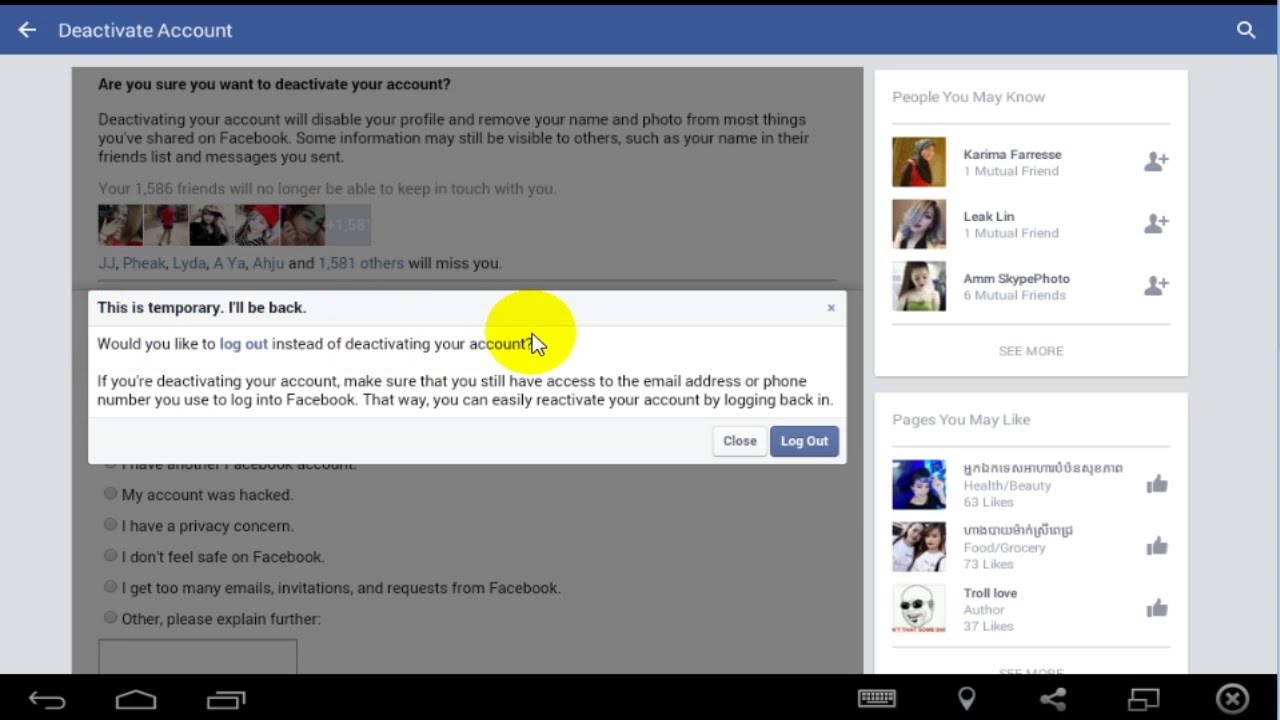Add Leak Lin as friend
Viewport: 1280px width, 720px height.
tap(1156, 223)
